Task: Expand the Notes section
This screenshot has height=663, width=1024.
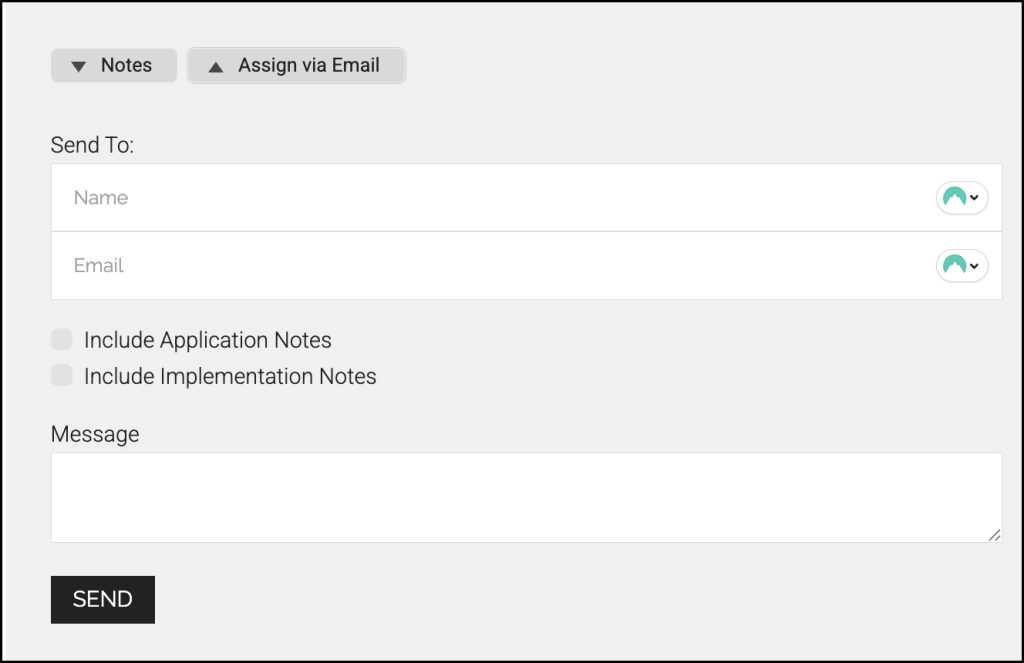Action: (x=114, y=66)
